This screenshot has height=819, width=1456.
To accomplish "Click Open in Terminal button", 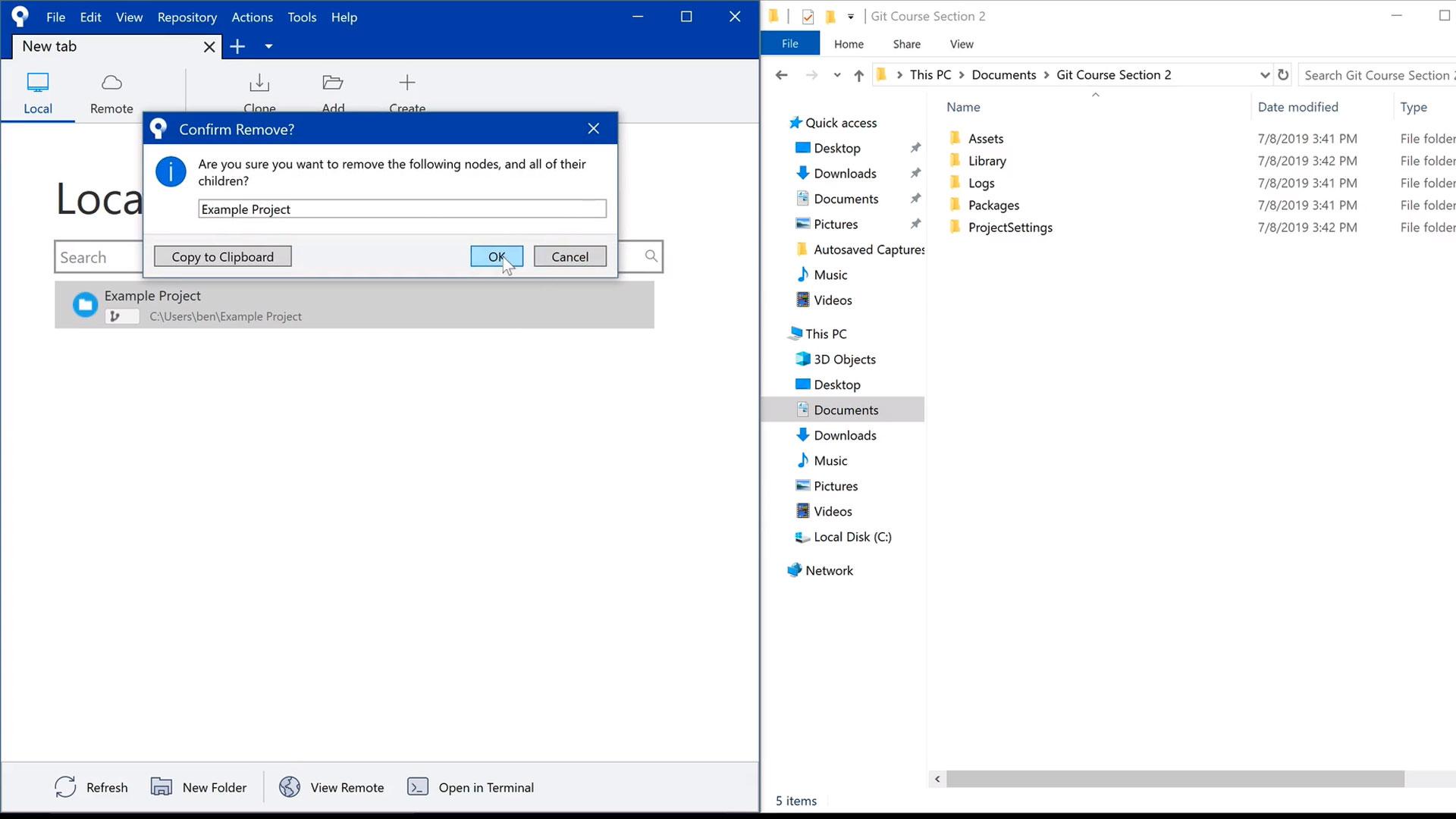I will 470,787.
